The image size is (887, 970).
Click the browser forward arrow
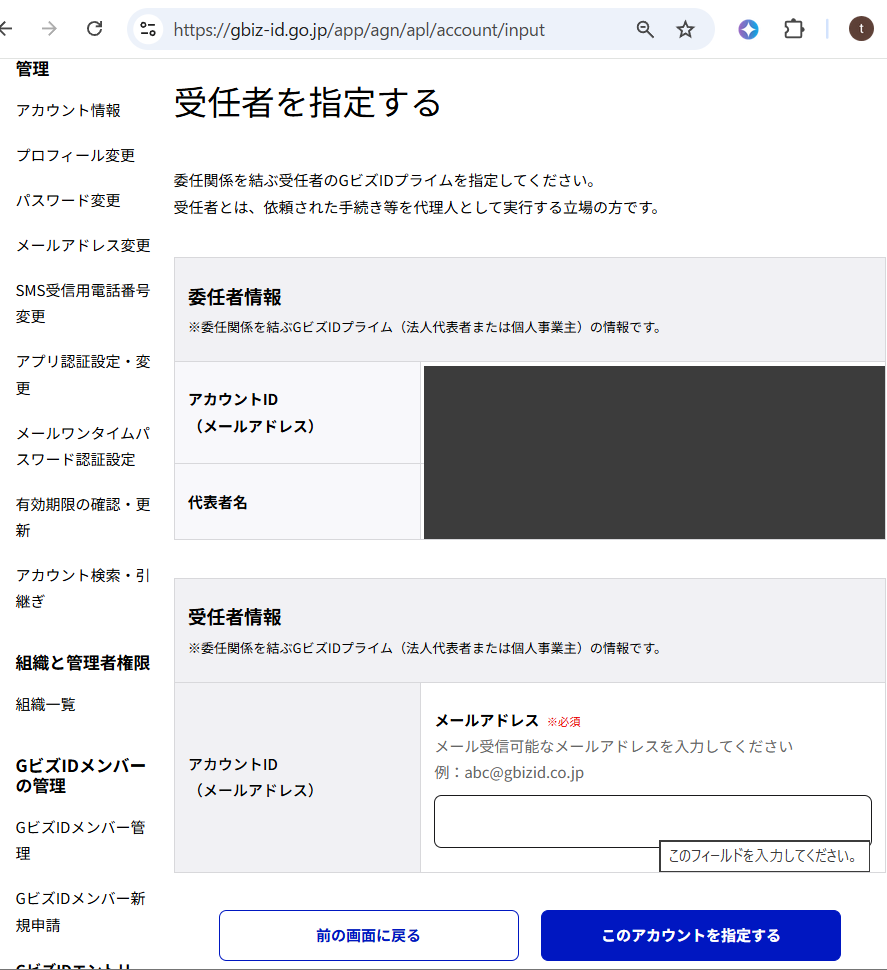[x=49, y=28]
